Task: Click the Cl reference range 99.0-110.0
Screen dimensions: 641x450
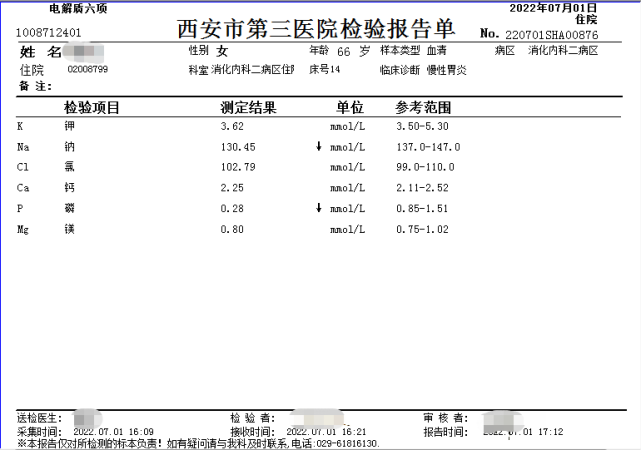Action: tap(425, 167)
